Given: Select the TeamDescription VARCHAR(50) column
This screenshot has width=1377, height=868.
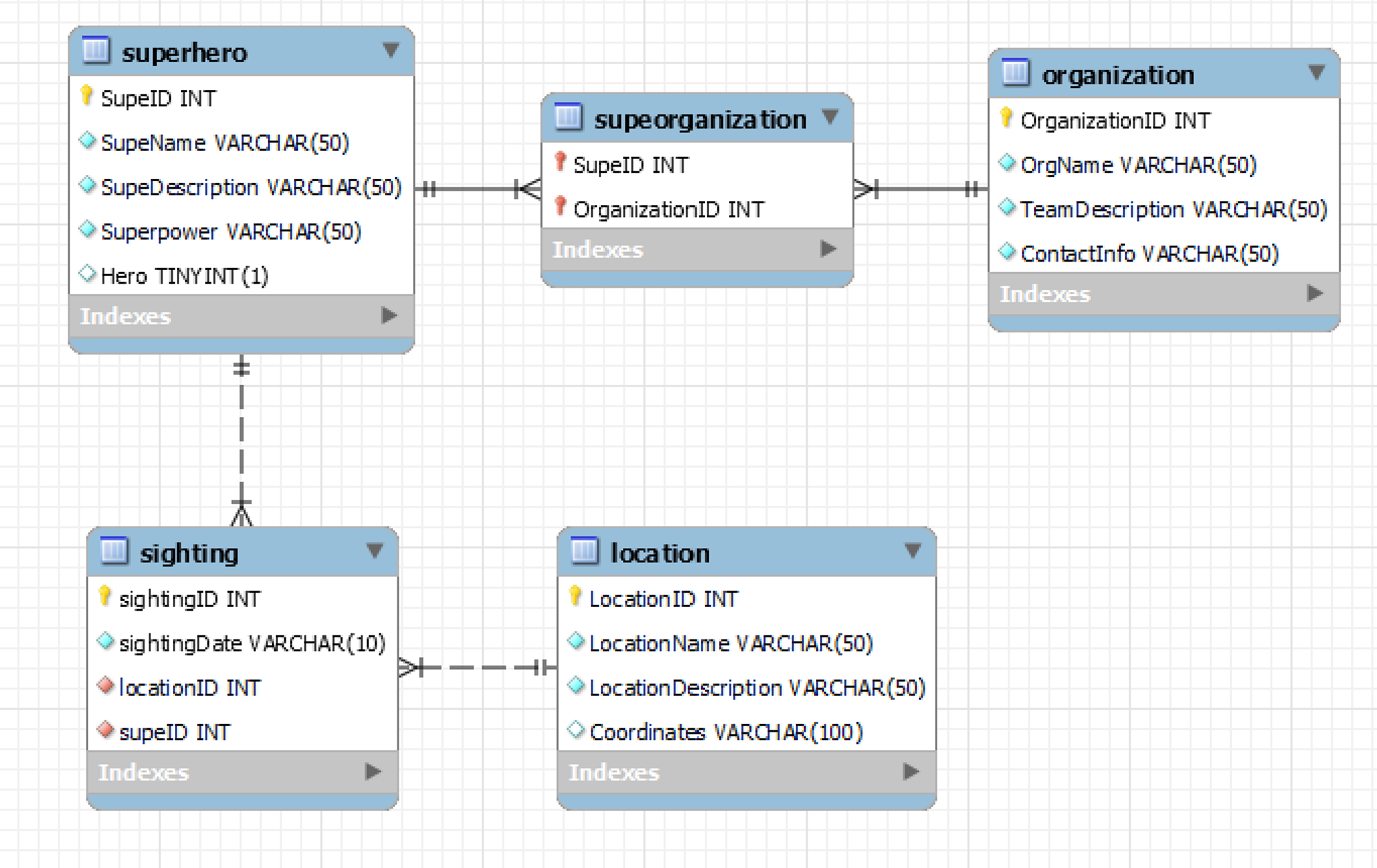Looking at the screenshot, I should pos(1173,209).
